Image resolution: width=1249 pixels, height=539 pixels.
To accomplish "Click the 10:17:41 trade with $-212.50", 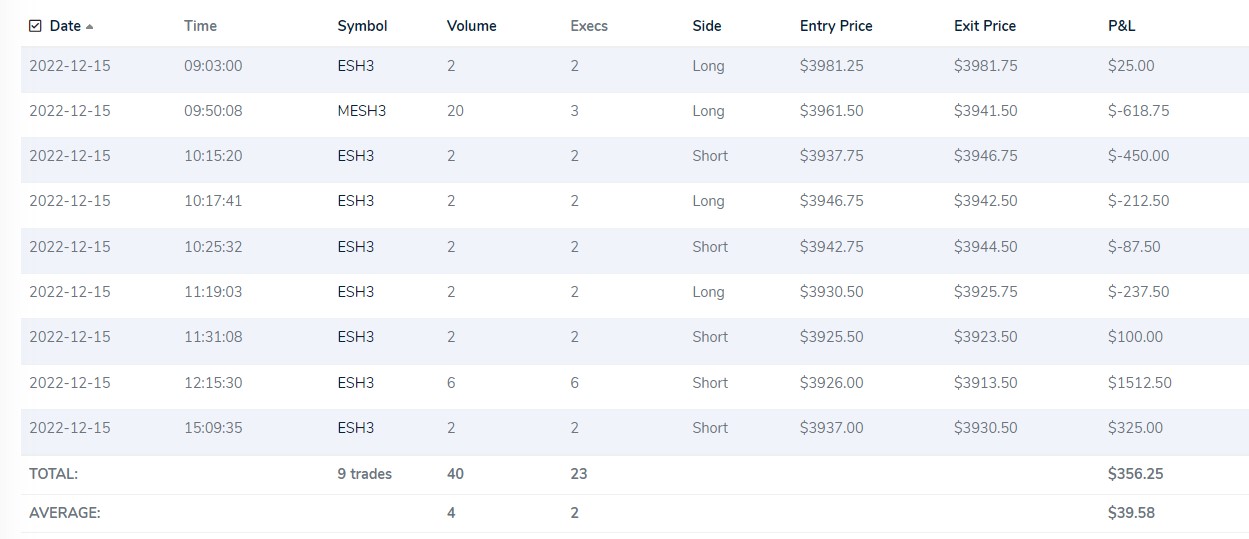I will (634, 201).
